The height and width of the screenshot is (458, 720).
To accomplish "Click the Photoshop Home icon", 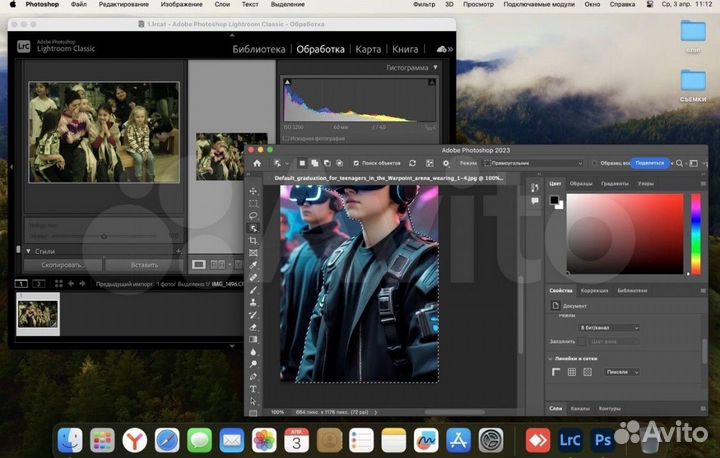I will [257, 162].
